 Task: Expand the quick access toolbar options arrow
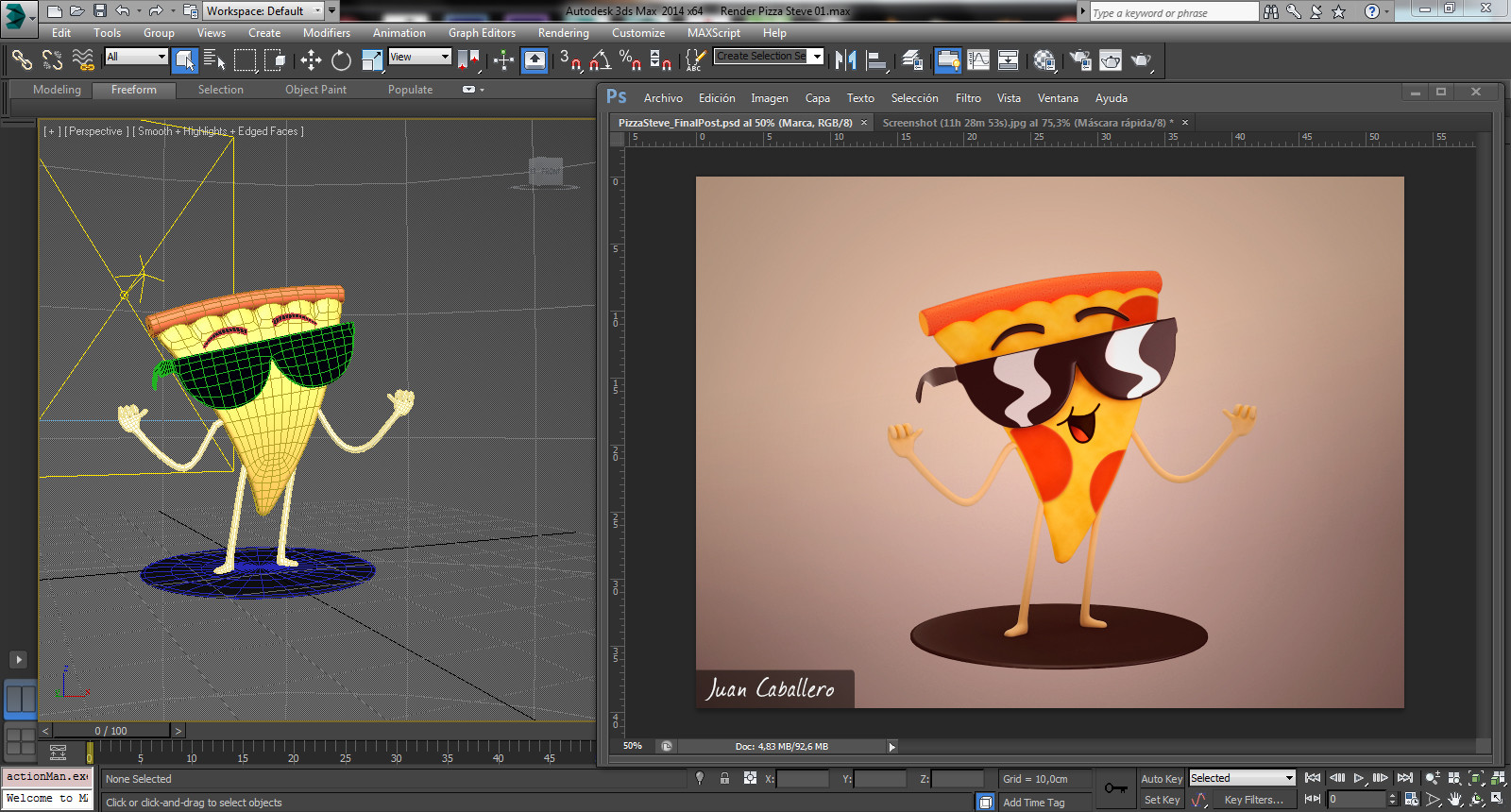click(331, 11)
